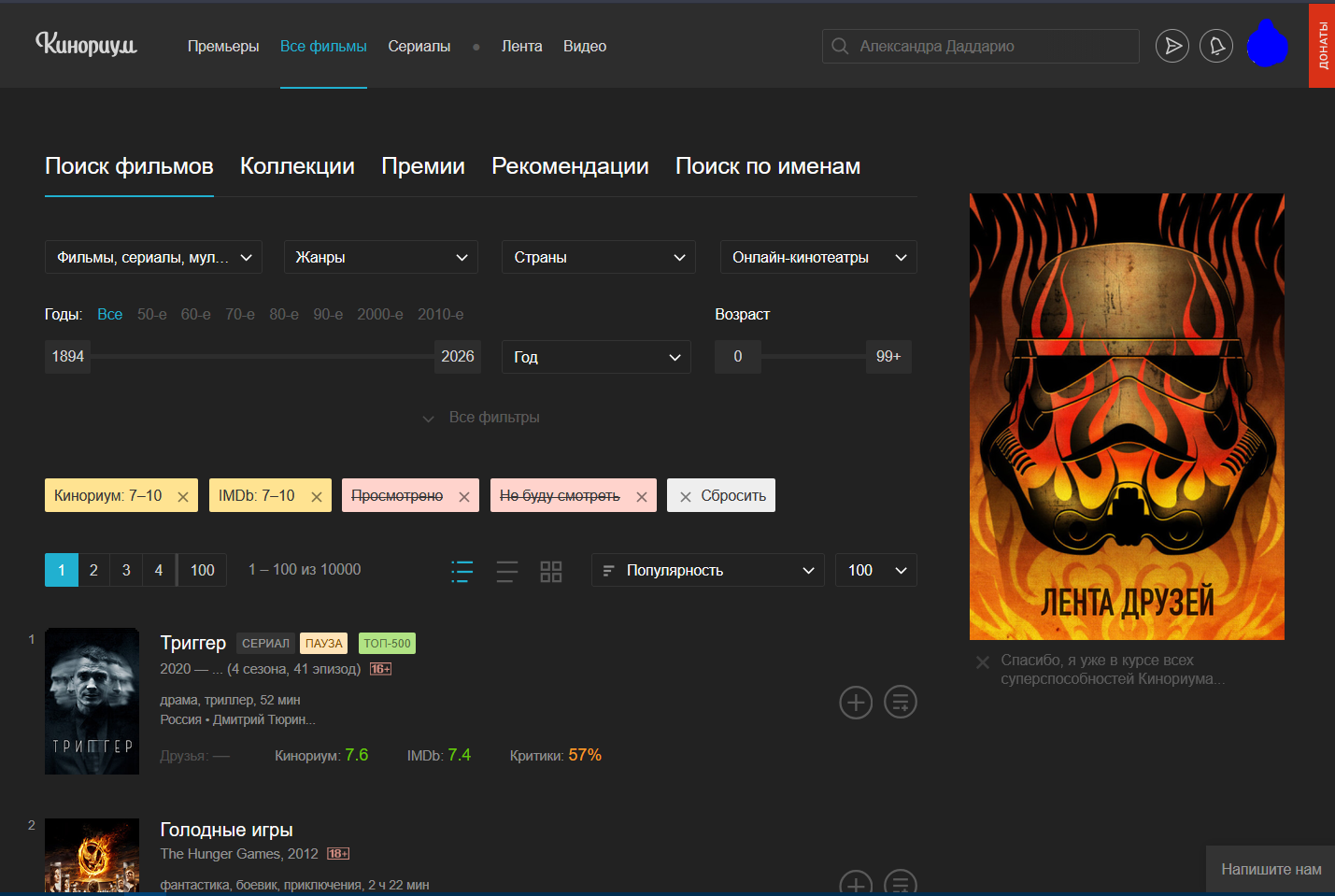
Task: Remove the Не буду смотреть filter
Action: (642, 496)
